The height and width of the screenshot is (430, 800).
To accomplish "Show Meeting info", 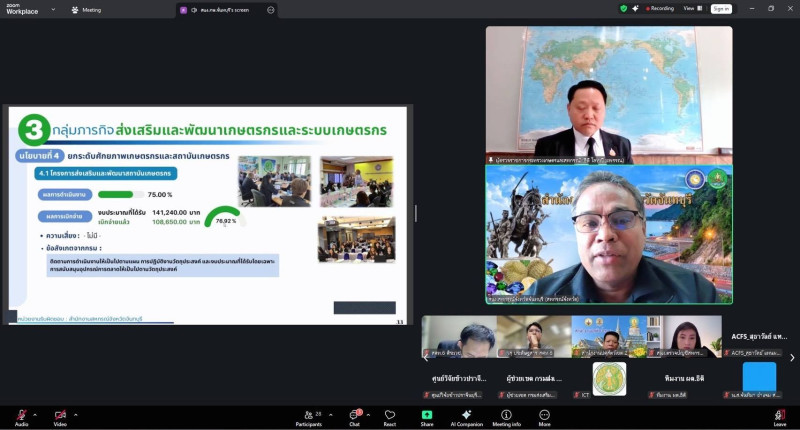I will point(506,415).
